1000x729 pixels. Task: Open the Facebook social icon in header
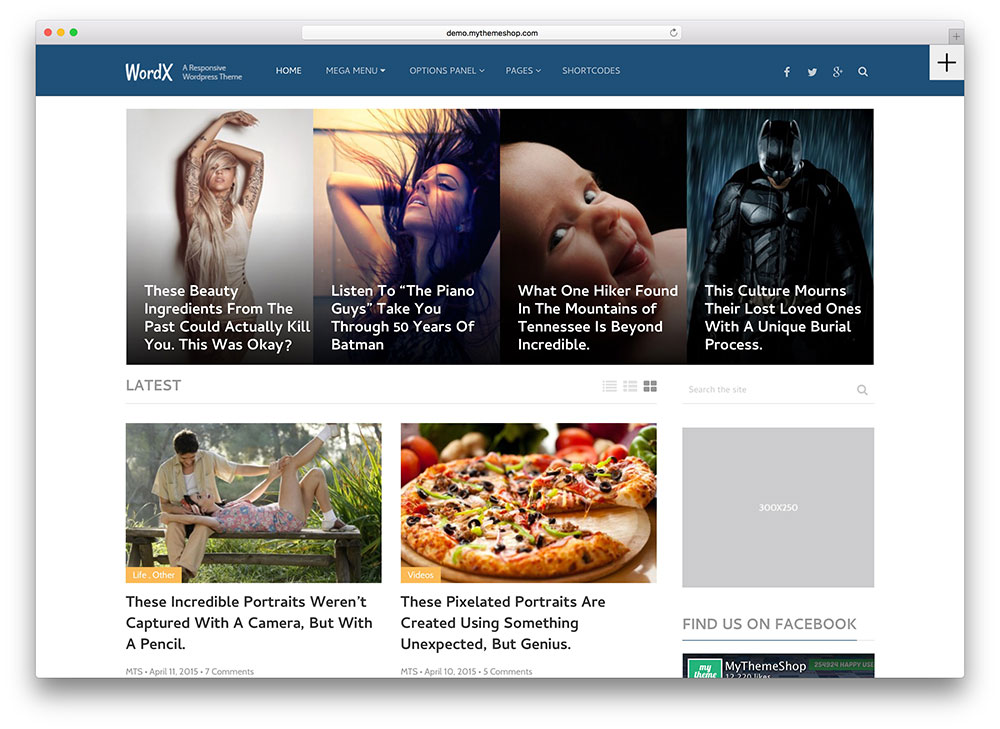click(786, 72)
